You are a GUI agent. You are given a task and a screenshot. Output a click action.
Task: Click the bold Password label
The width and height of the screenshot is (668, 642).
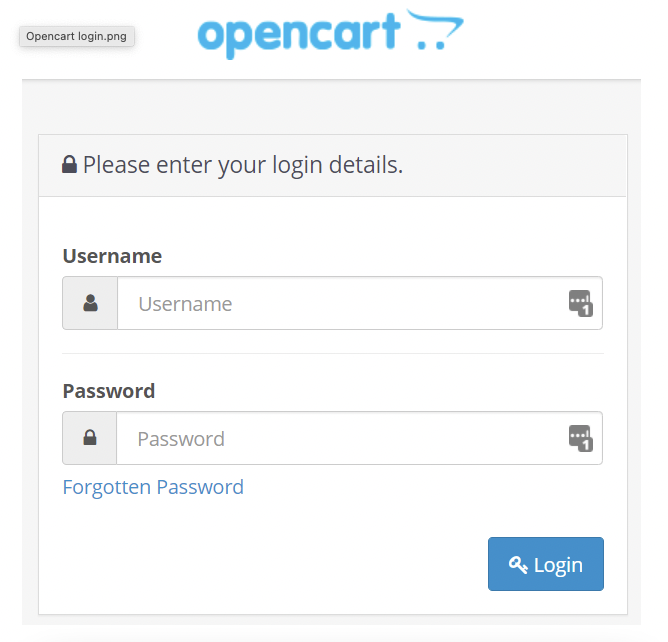point(109,391)
